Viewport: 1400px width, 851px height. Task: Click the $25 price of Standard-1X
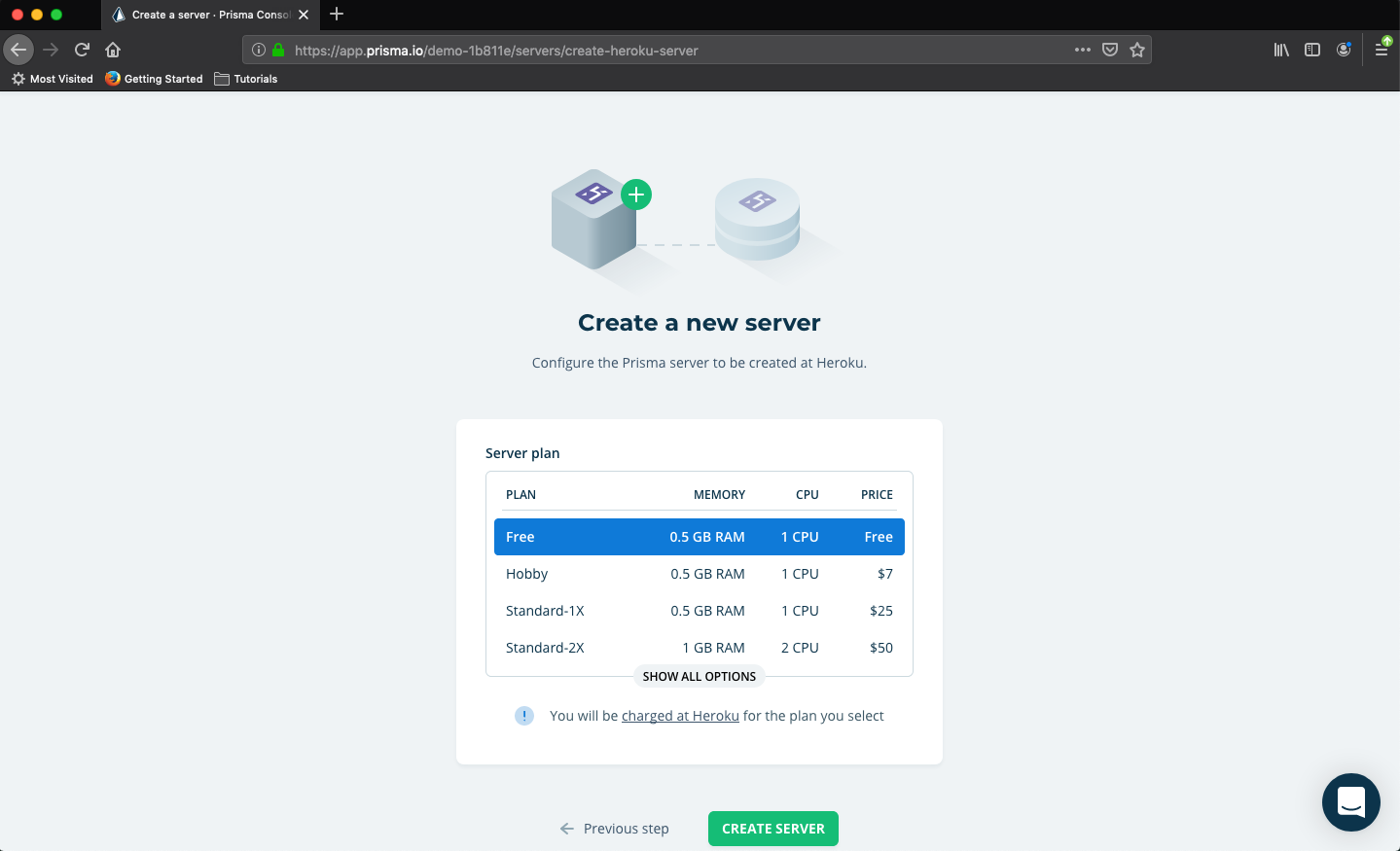click(x=881, y=611)
